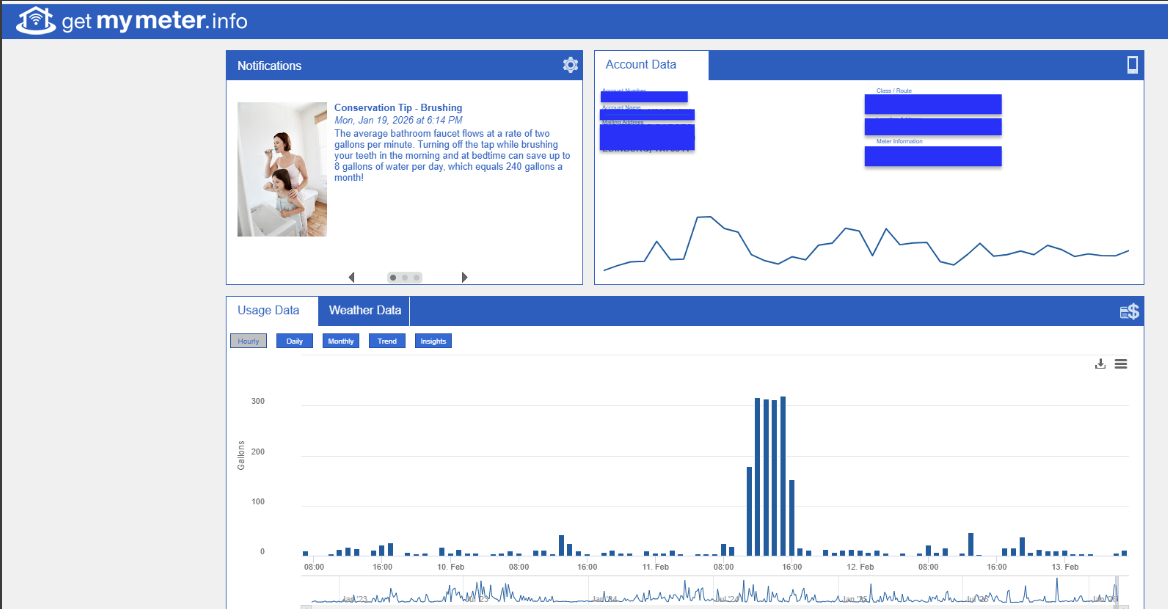
Task: Show Monthly usage view
Action: point(340,341)
